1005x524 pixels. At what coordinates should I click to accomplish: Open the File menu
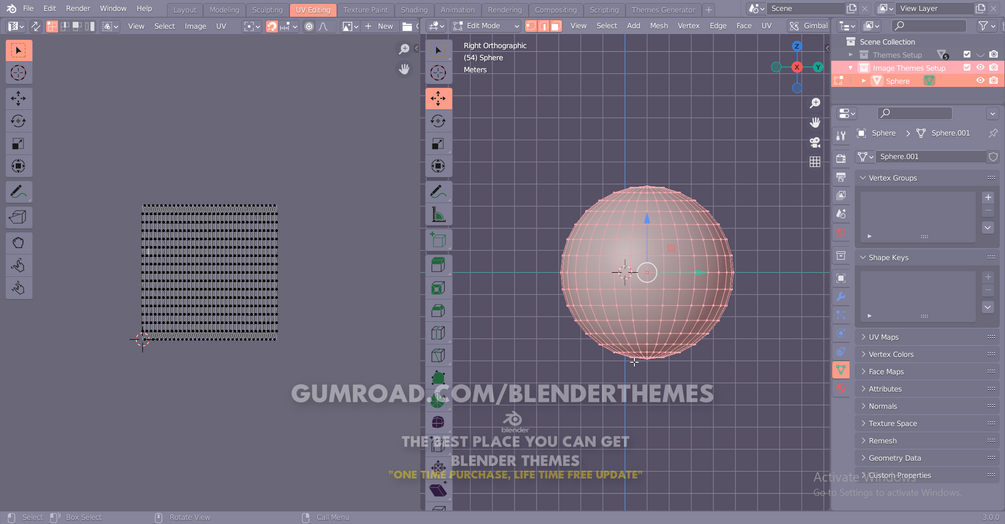click(x=28, y=8)
